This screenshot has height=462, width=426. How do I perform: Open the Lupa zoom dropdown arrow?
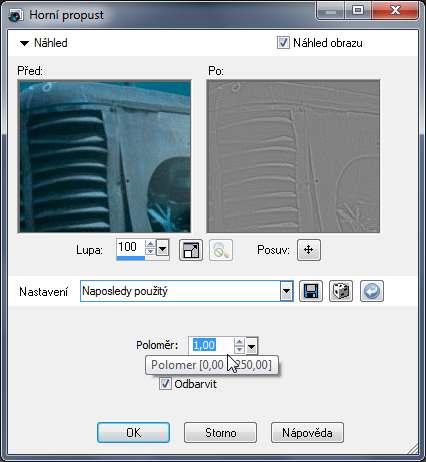coord(162,249)
